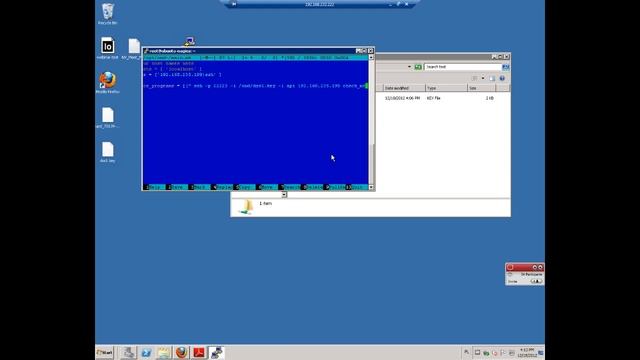
Task: Click the green refresh/go button in Explorer
Action: [418, 67]
